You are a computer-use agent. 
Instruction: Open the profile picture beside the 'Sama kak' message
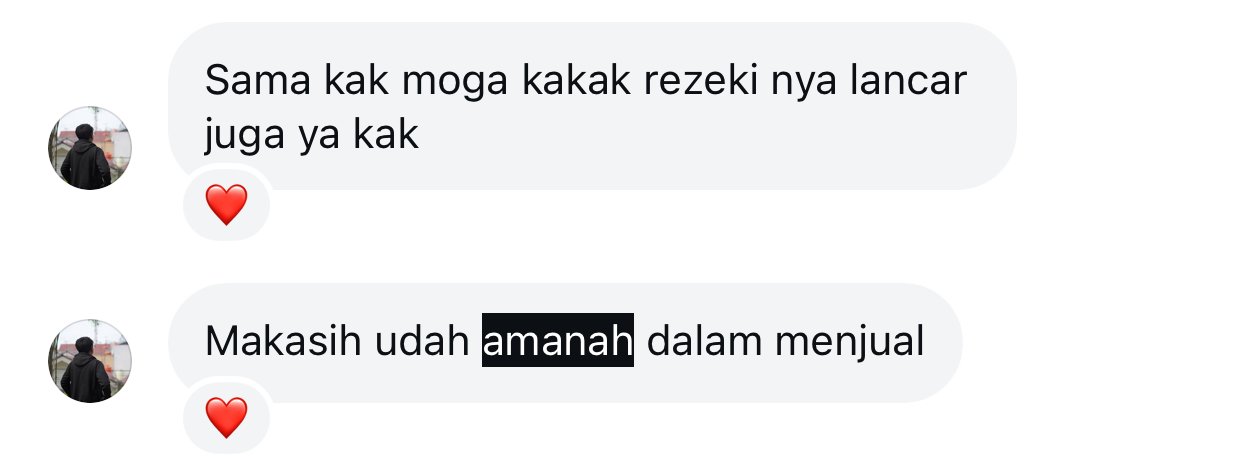[x=90, y=148]
